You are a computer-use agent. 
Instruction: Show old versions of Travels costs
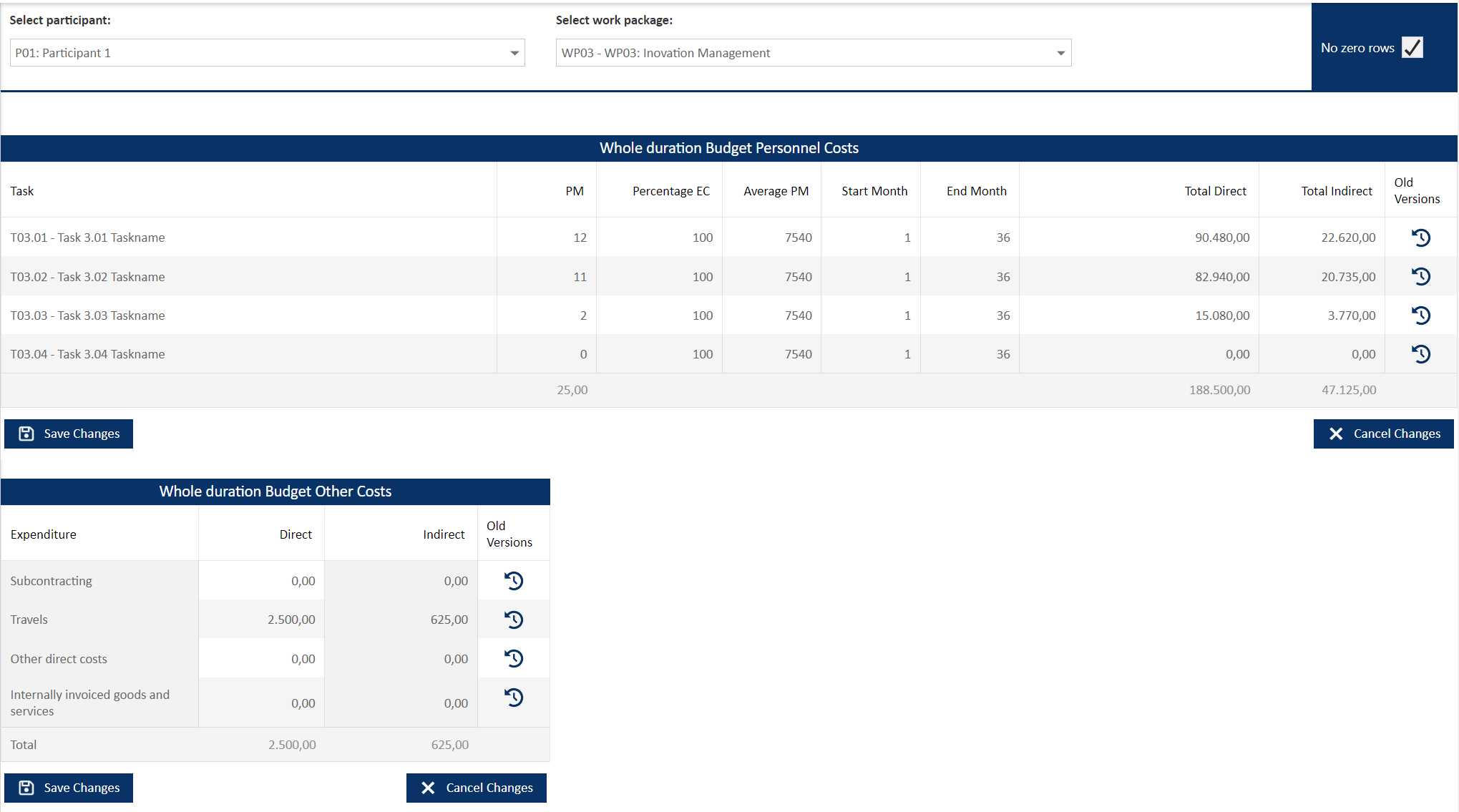click(x=514, y=620)
